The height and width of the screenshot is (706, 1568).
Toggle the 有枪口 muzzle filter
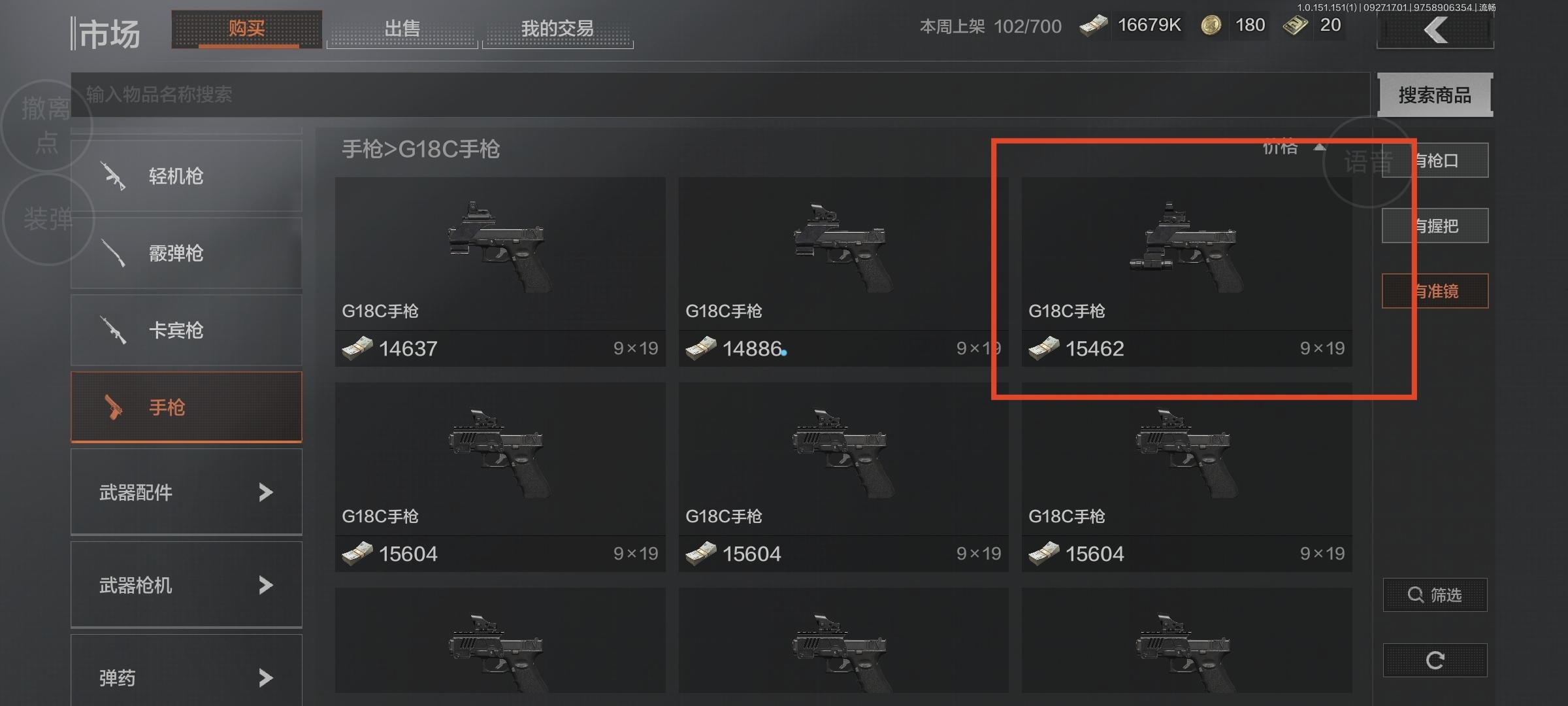(x=1435, y=160)
